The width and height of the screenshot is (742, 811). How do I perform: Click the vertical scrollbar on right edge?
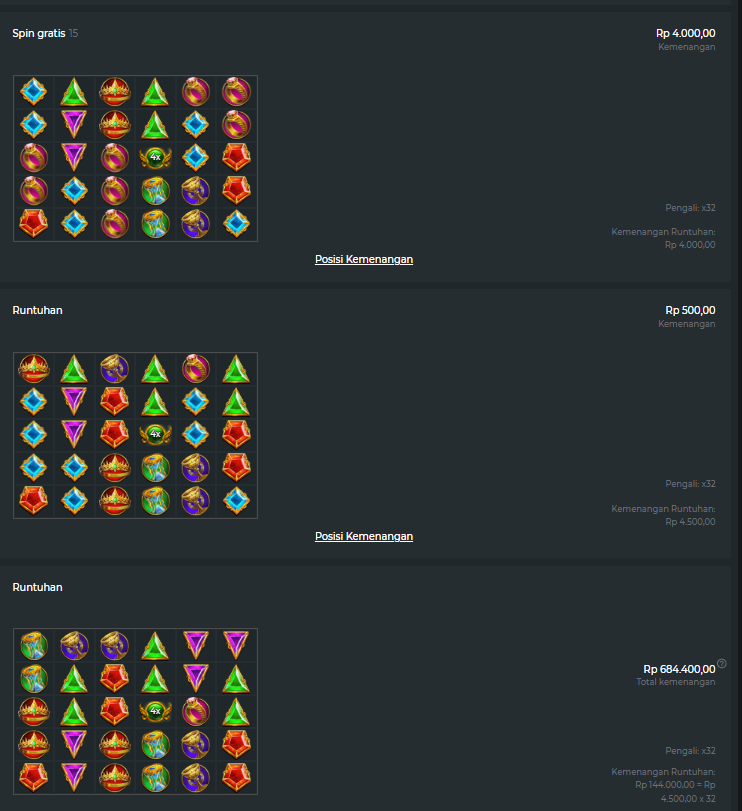tap(736, 406)
